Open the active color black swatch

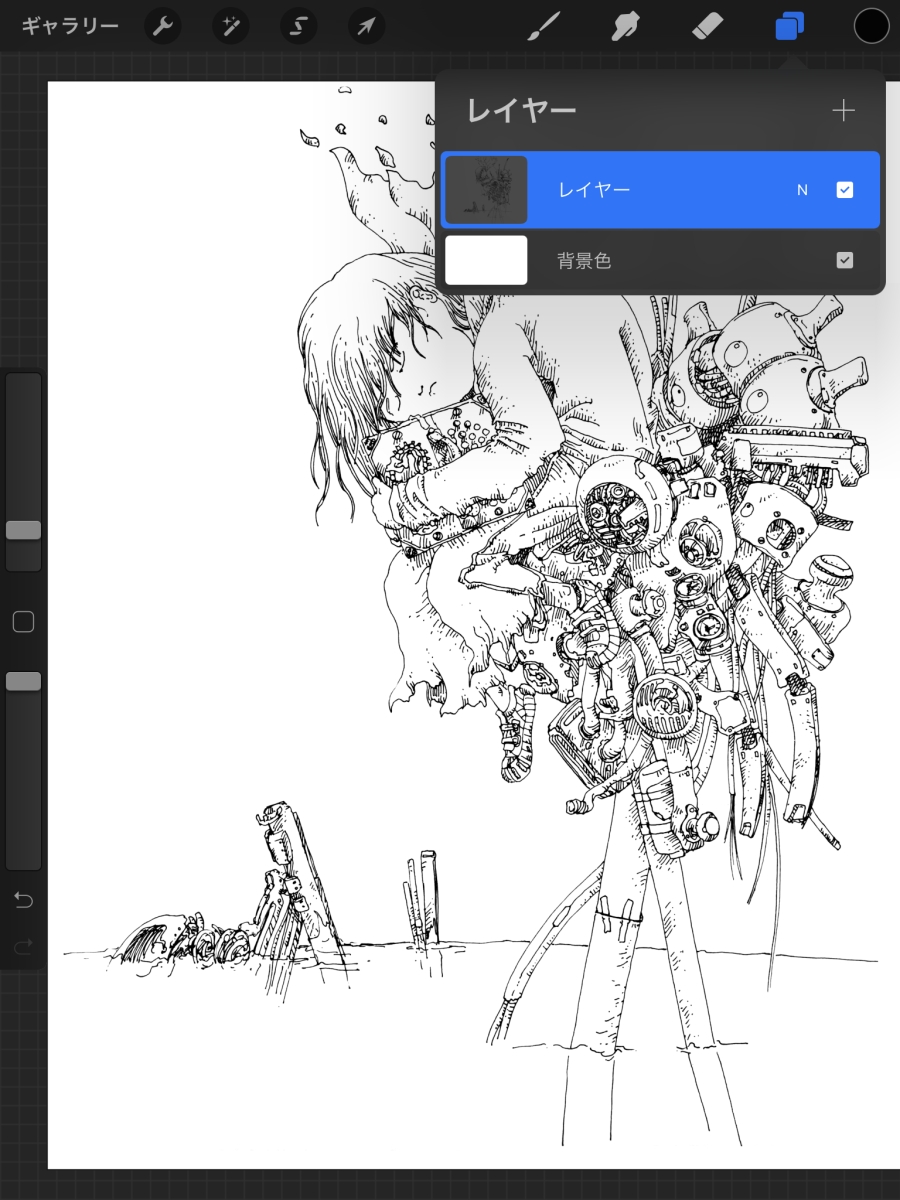point(871,26)
